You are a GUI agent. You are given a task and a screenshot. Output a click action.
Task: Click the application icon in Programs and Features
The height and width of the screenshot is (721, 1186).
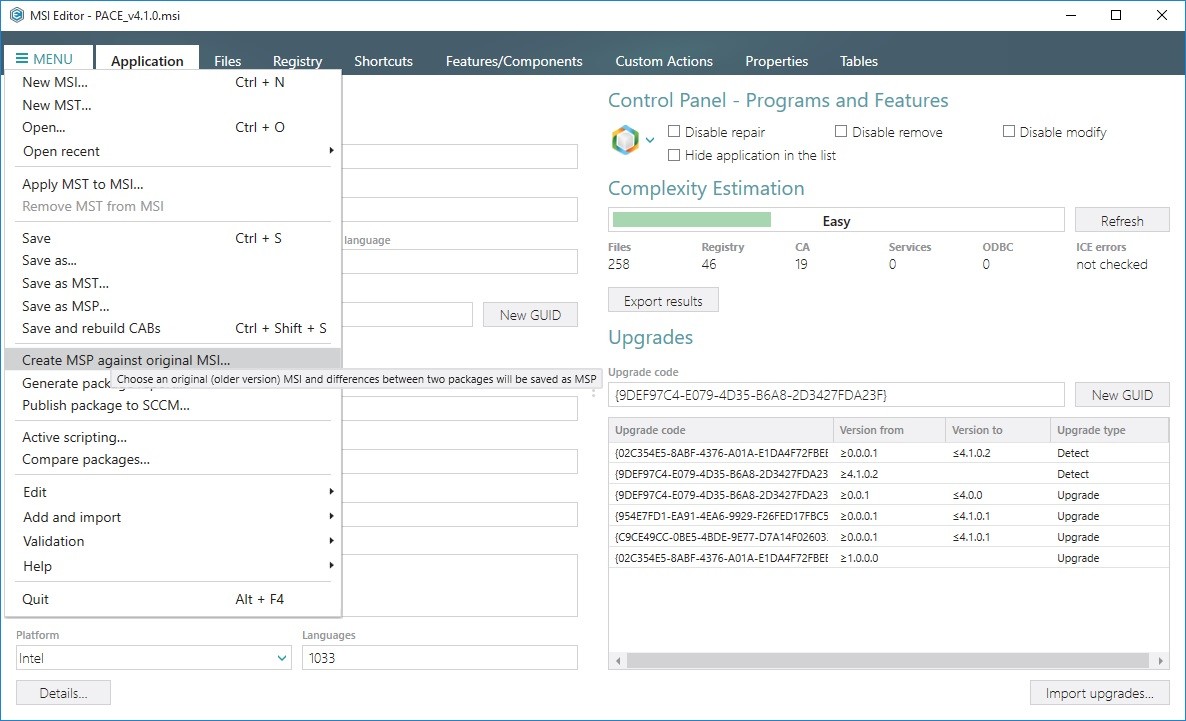[625, 140]
